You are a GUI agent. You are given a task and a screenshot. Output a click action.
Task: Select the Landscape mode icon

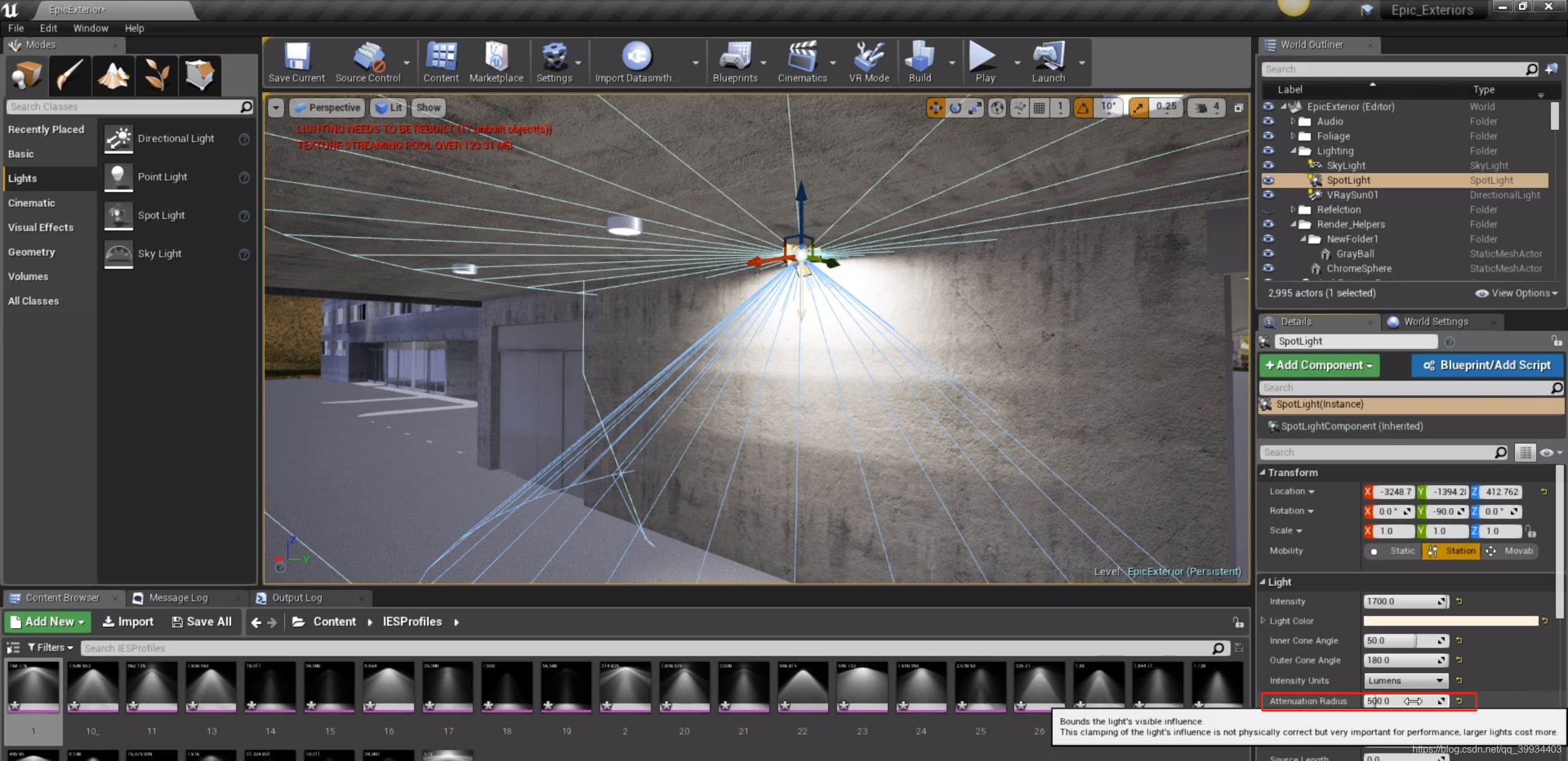pos(113,75)
